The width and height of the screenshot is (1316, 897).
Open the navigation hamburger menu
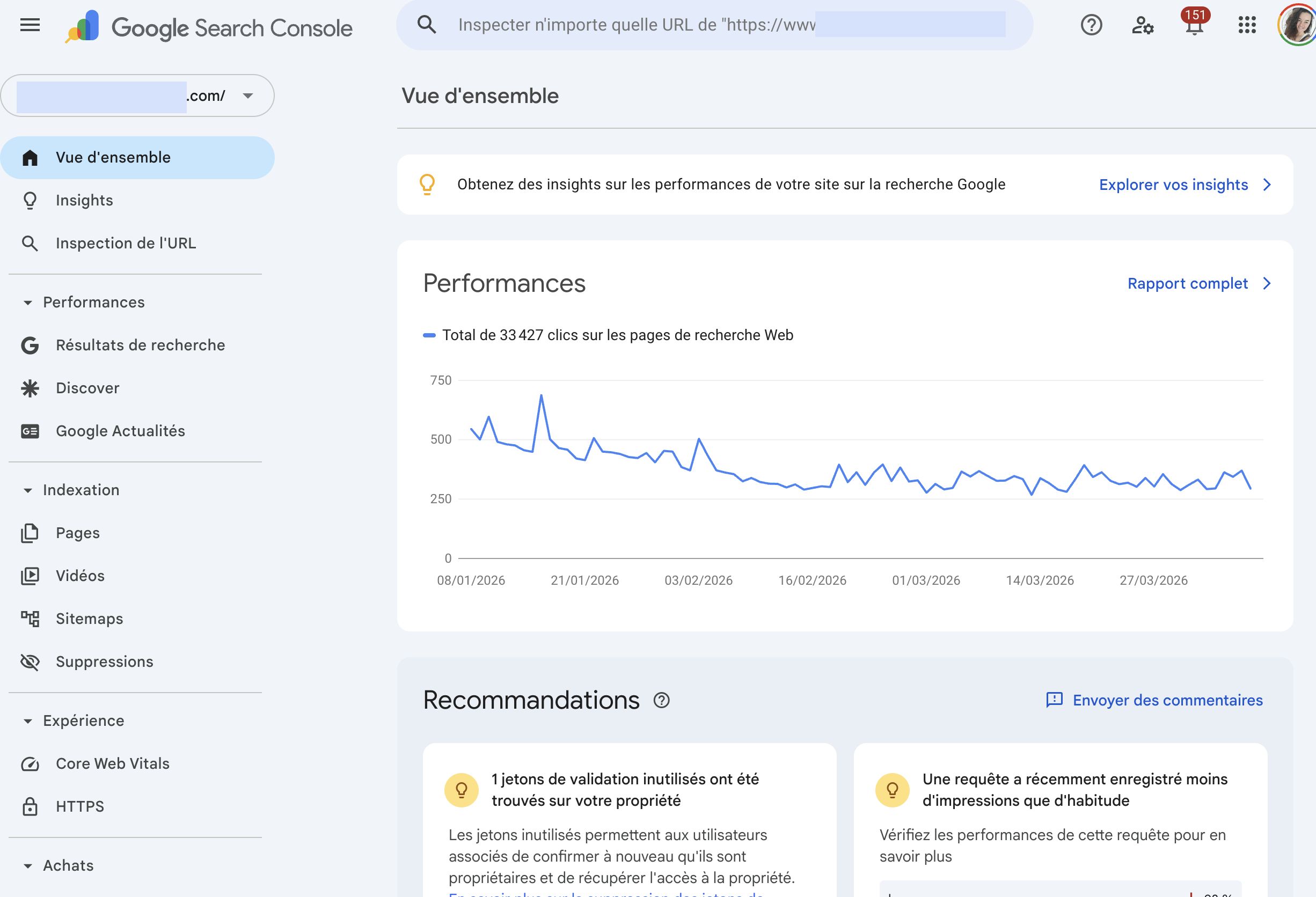[29, 24]
